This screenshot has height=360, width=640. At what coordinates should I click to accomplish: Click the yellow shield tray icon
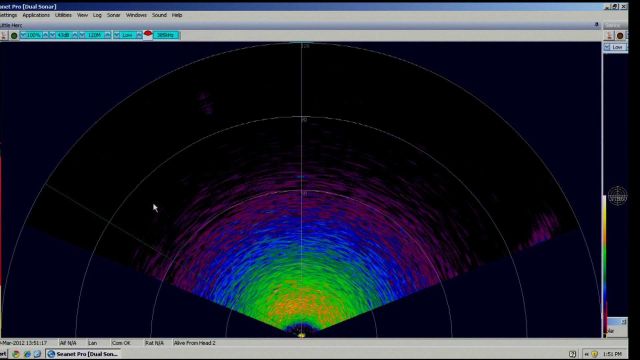594,354
